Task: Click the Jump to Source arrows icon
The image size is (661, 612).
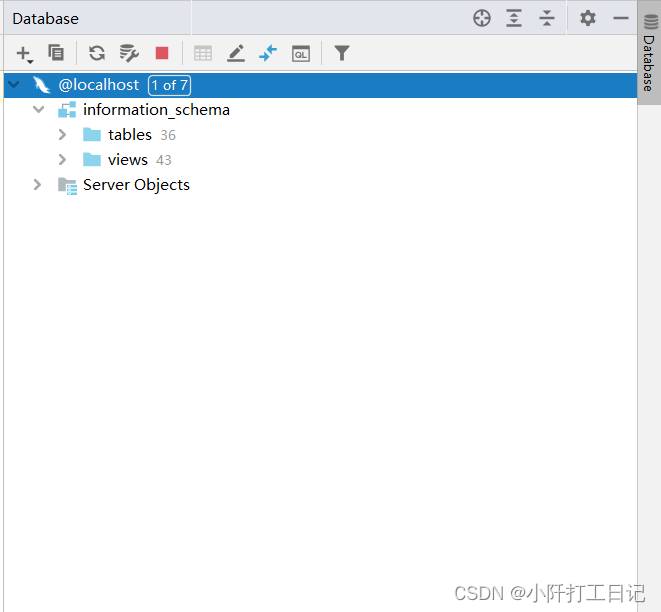Action: click(268, 53)
